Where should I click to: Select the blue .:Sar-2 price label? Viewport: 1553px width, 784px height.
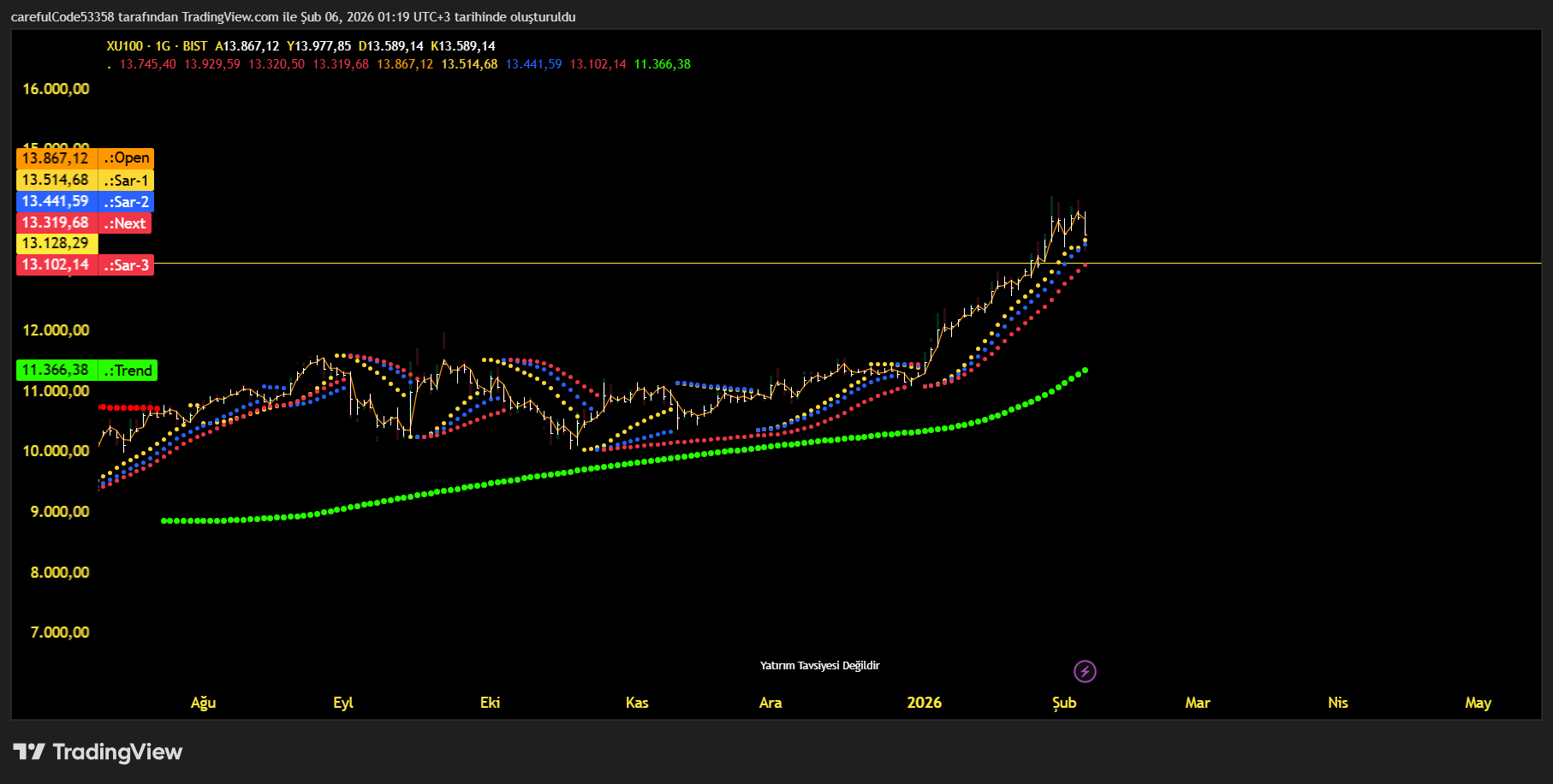coord(126,201)
